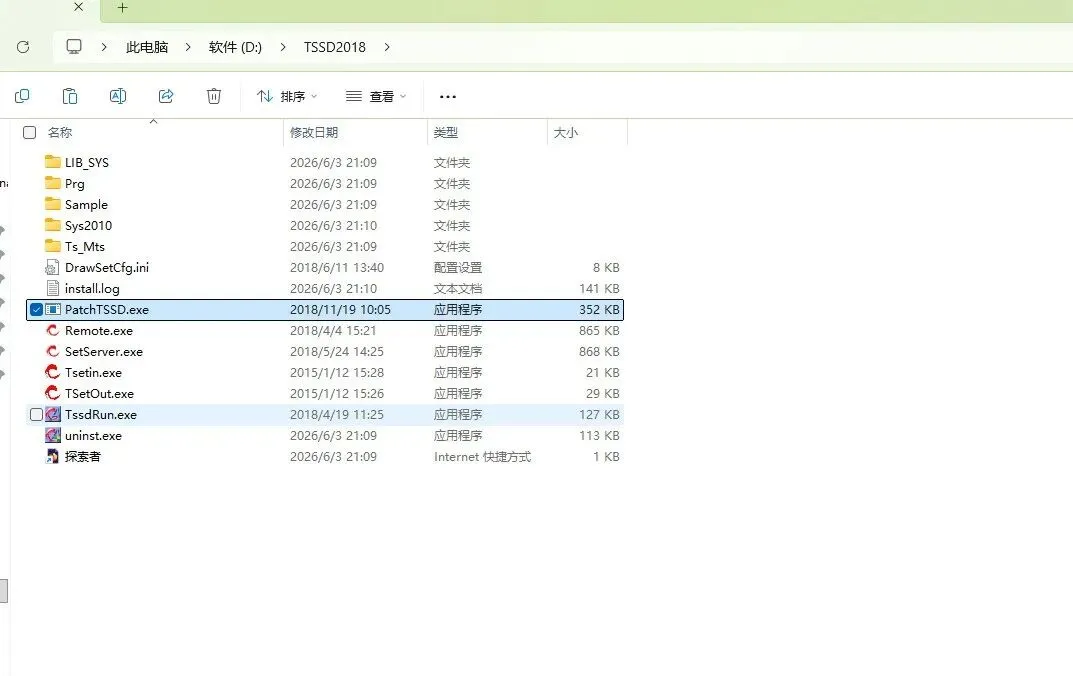Expand chevron after the PC icon
The height and width of the screenshot is (676, 1073).
point(104,47)
